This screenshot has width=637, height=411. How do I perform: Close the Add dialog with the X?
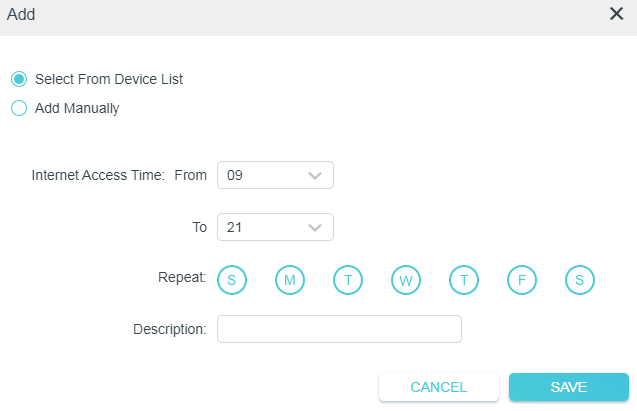617,14
